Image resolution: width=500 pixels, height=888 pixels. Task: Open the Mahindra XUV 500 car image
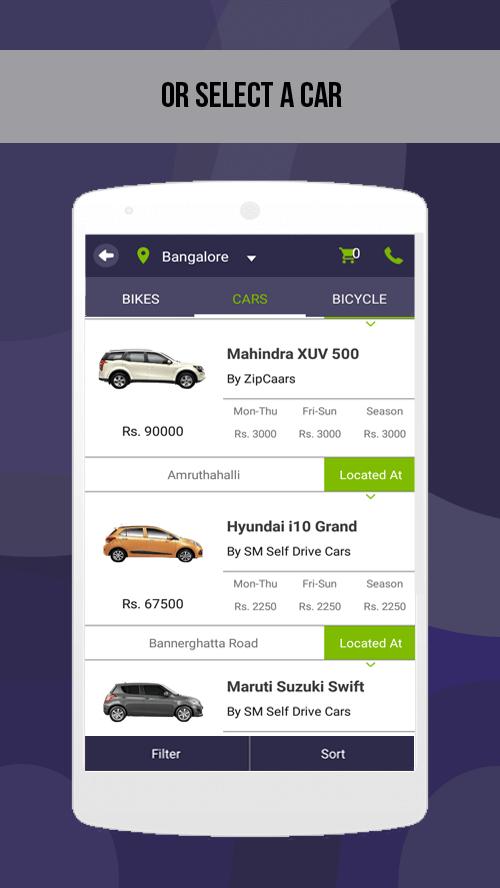152,369
